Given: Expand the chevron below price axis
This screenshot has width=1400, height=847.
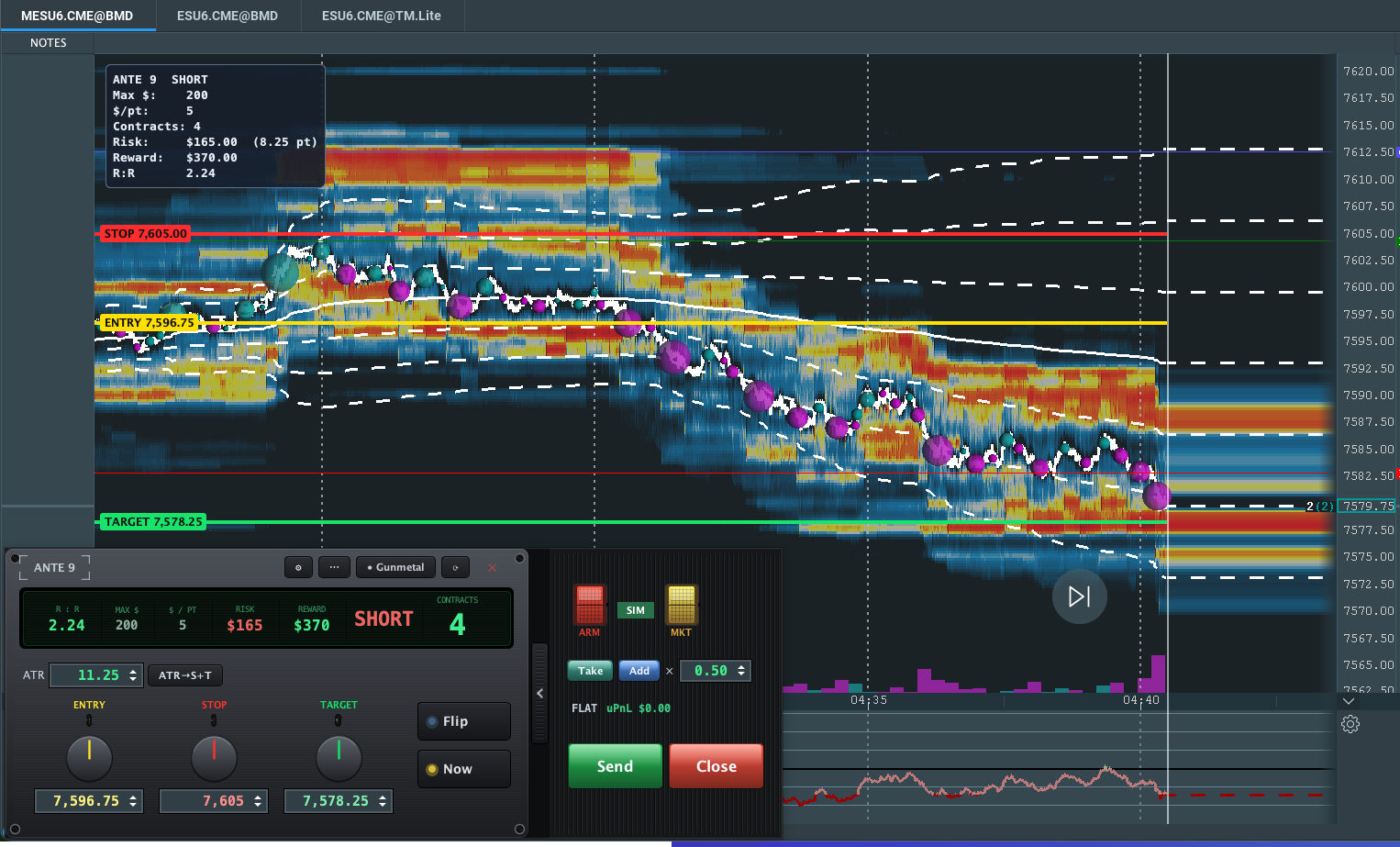Looking at the screenshot, I should [x=1349, y=701].
